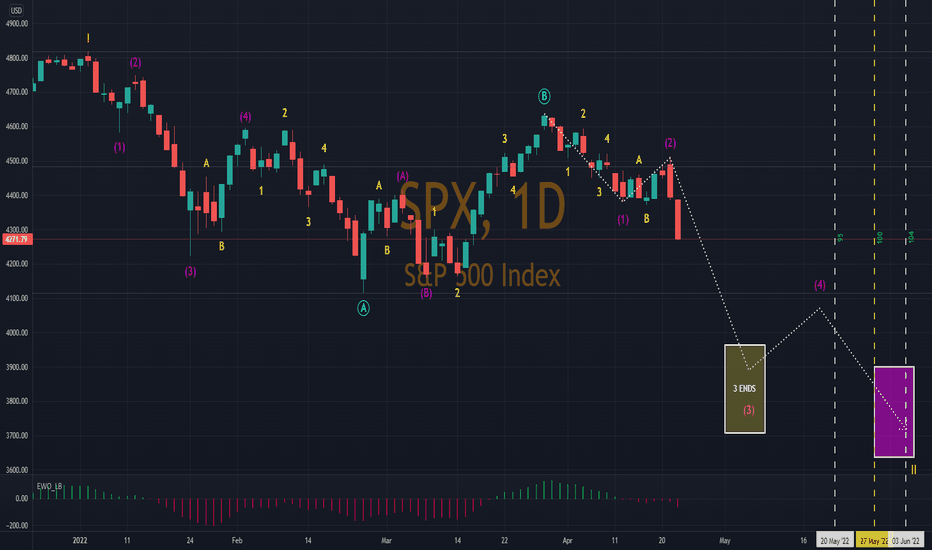Click the 4600.00 price axis label
Screen dimensions: 932x550
[x=17, y=127]
